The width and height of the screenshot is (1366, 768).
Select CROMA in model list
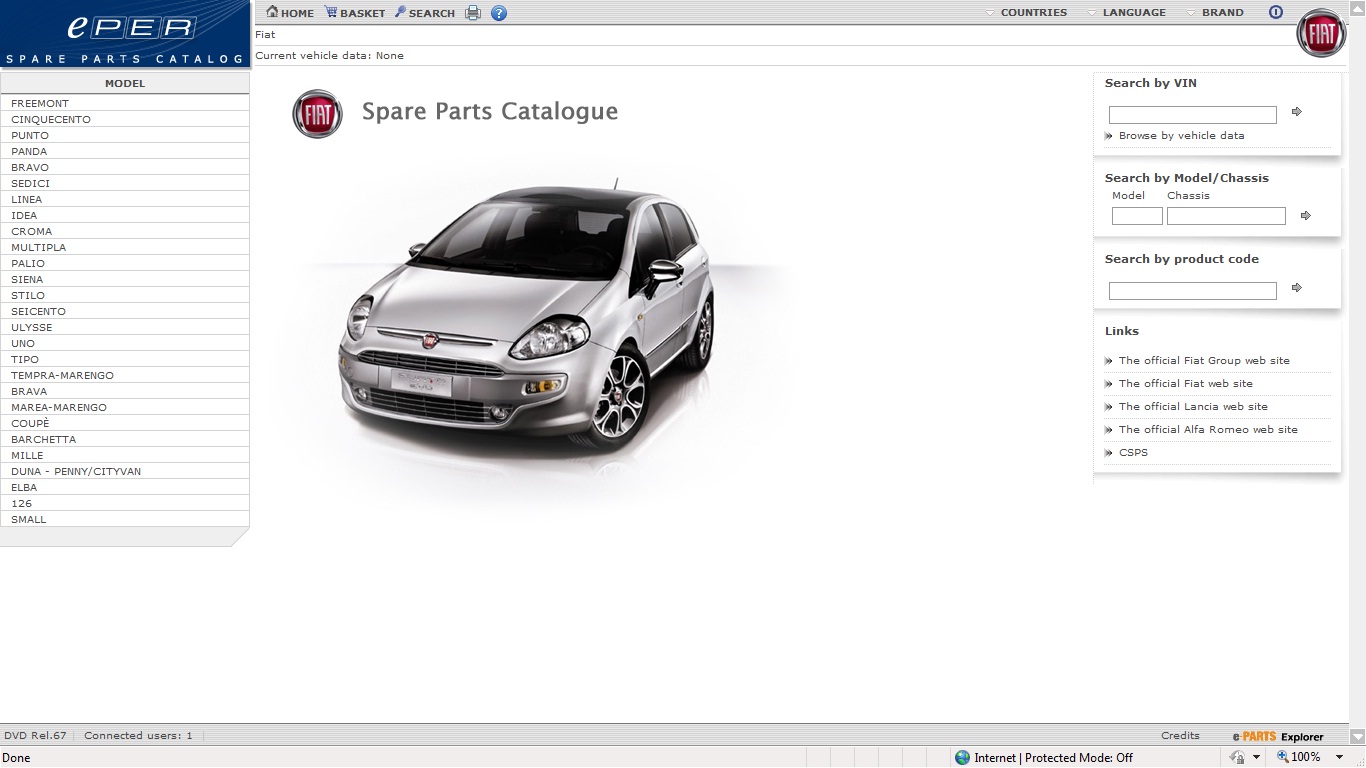[x=125, y=231]
